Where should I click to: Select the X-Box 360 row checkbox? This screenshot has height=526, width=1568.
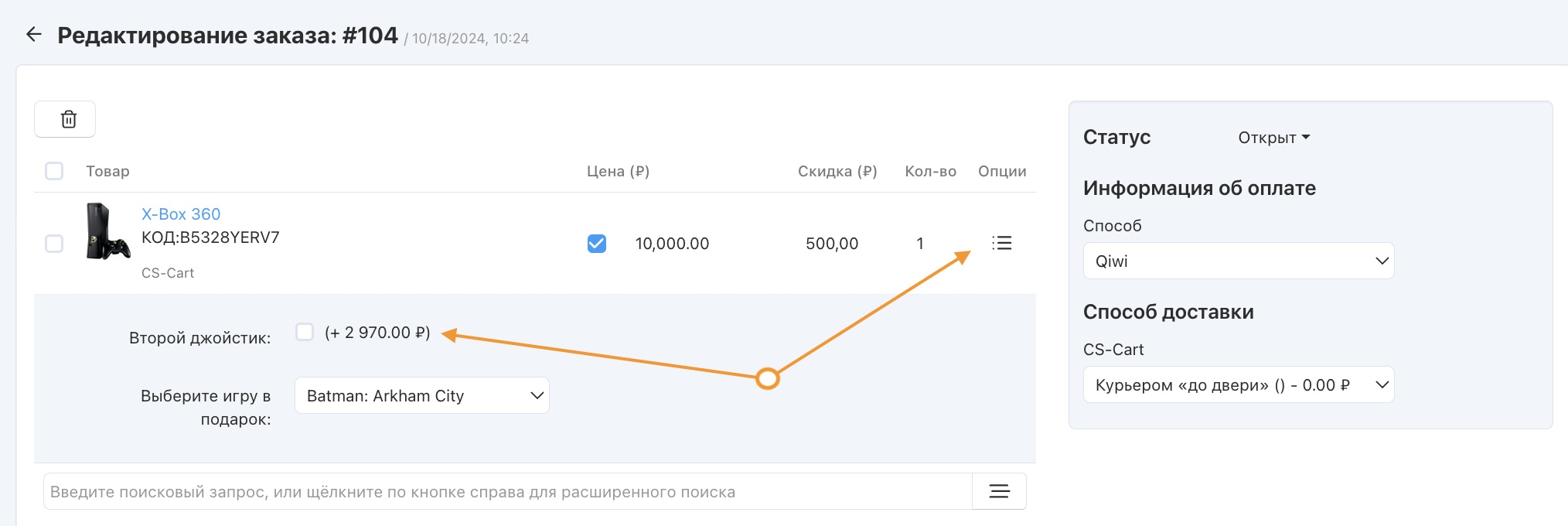(x=54, y=244)
